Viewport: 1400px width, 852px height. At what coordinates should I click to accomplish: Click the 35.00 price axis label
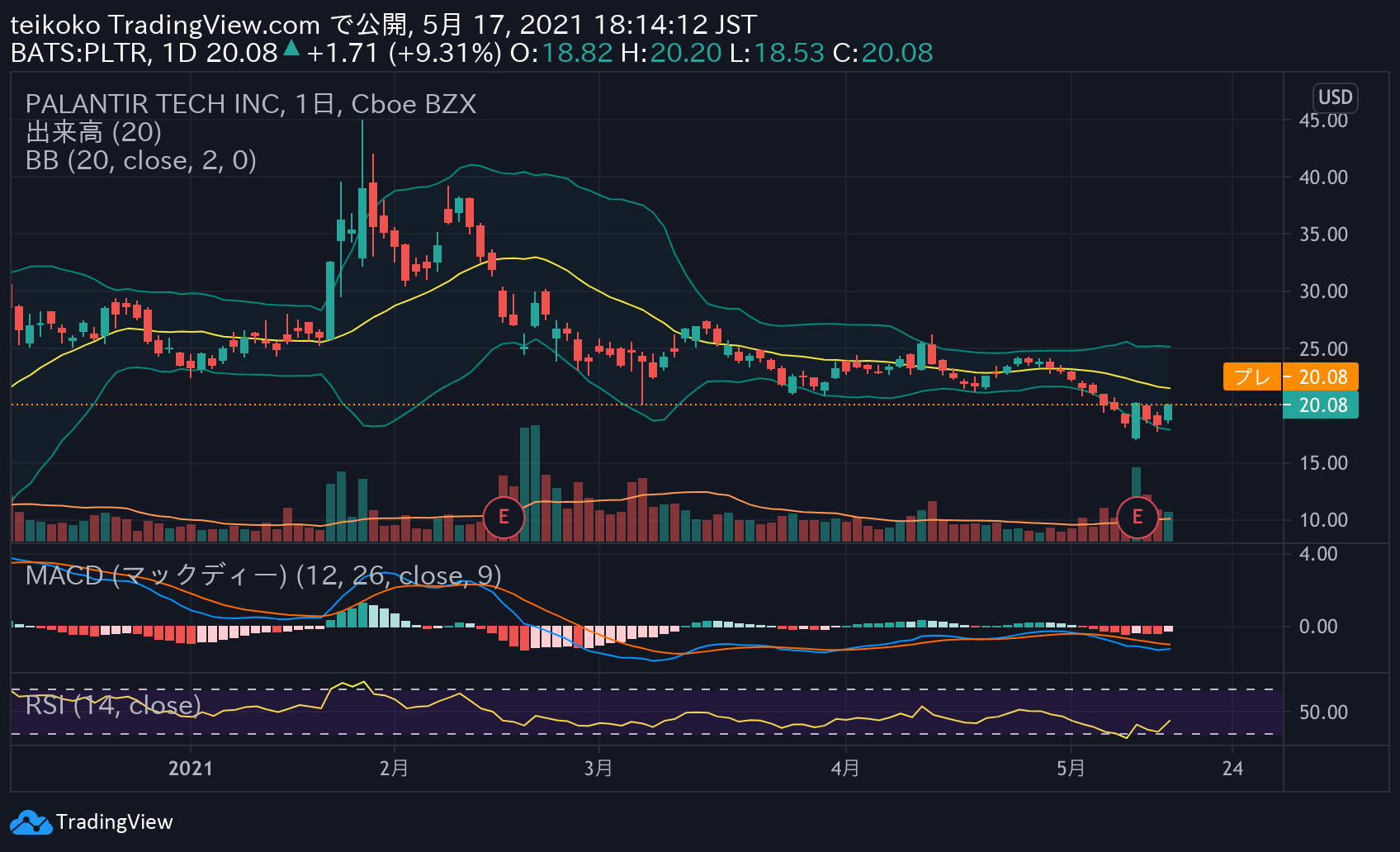tap(1323, 234)
